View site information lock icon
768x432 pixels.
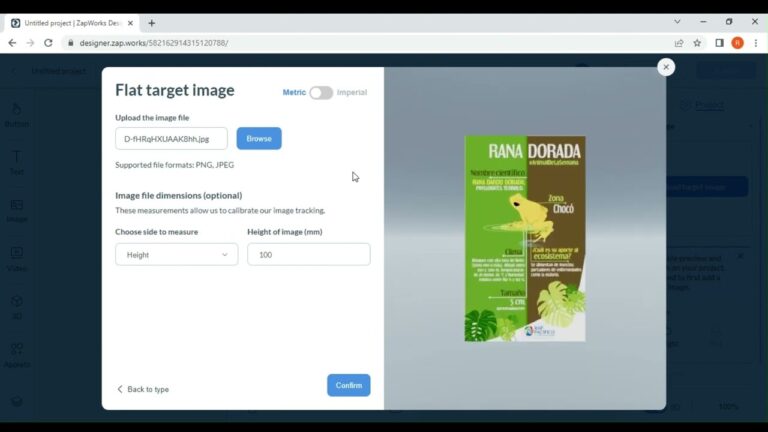(x=71, y=43)
